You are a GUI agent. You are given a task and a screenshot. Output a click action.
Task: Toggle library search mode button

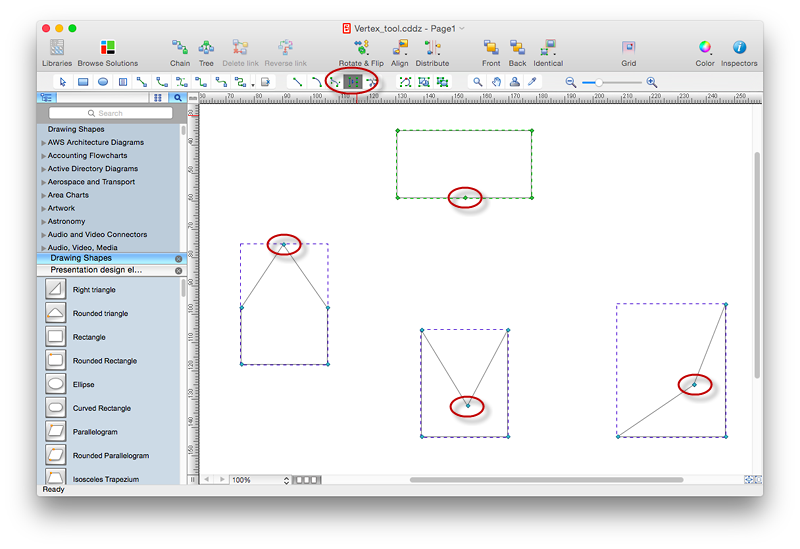pyautogui.click(x=177, y=97)
